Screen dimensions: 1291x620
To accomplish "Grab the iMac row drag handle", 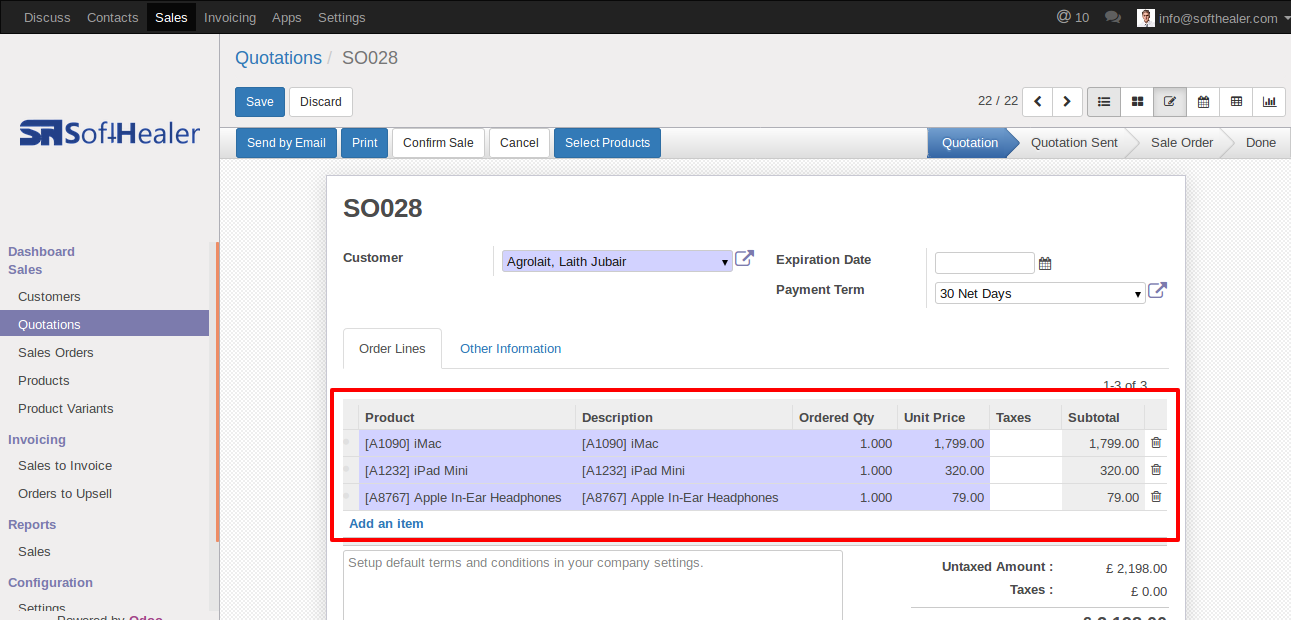I will 347,443.
